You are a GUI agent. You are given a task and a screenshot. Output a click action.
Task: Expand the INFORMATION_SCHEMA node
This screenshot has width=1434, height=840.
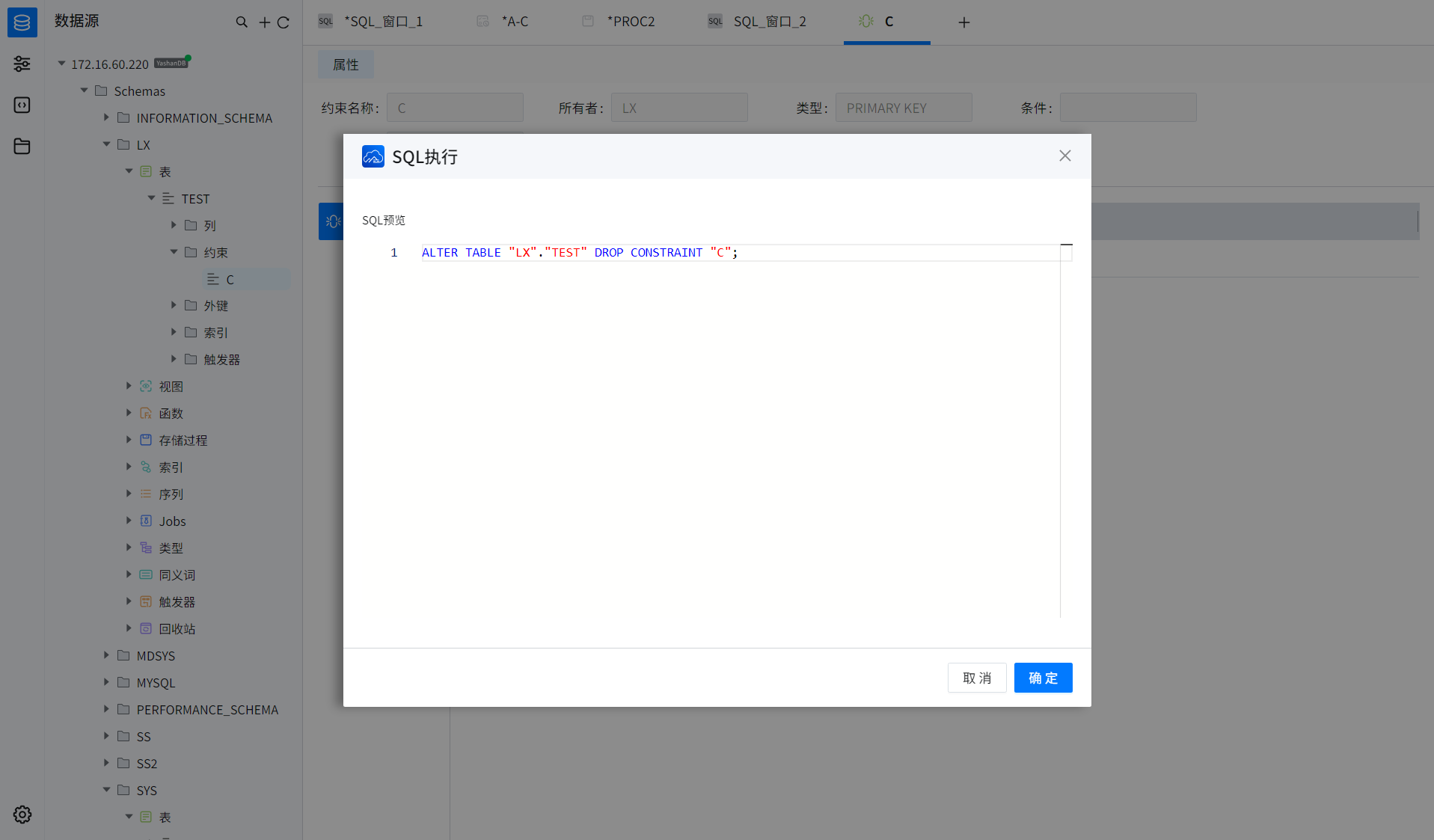pyautogui.click(x=106, y=117)
